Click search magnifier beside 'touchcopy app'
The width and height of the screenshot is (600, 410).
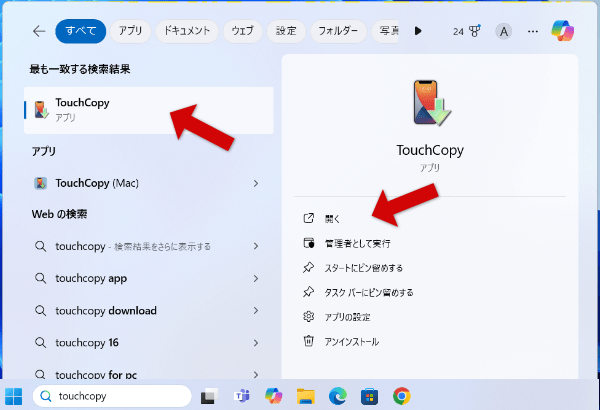(x=41, y=278)
